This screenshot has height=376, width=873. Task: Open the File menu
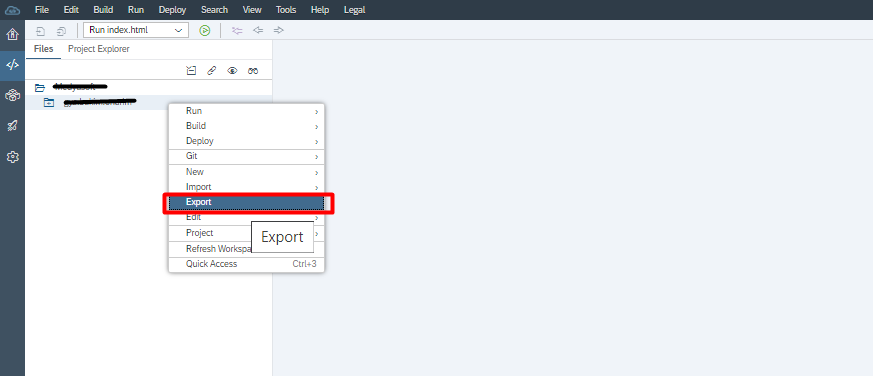click(42, 10)
